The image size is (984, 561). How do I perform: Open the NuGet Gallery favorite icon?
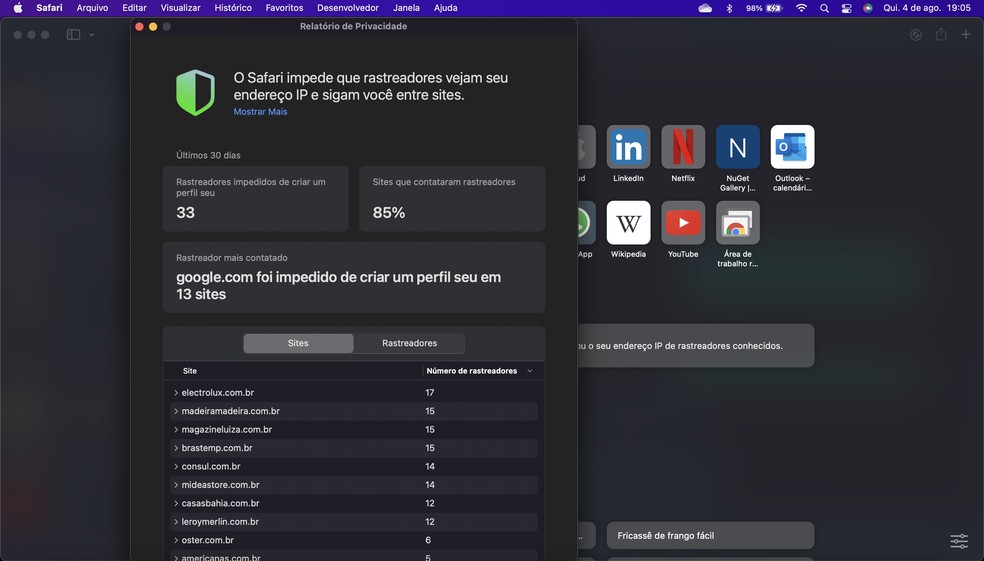click(737, 147)
